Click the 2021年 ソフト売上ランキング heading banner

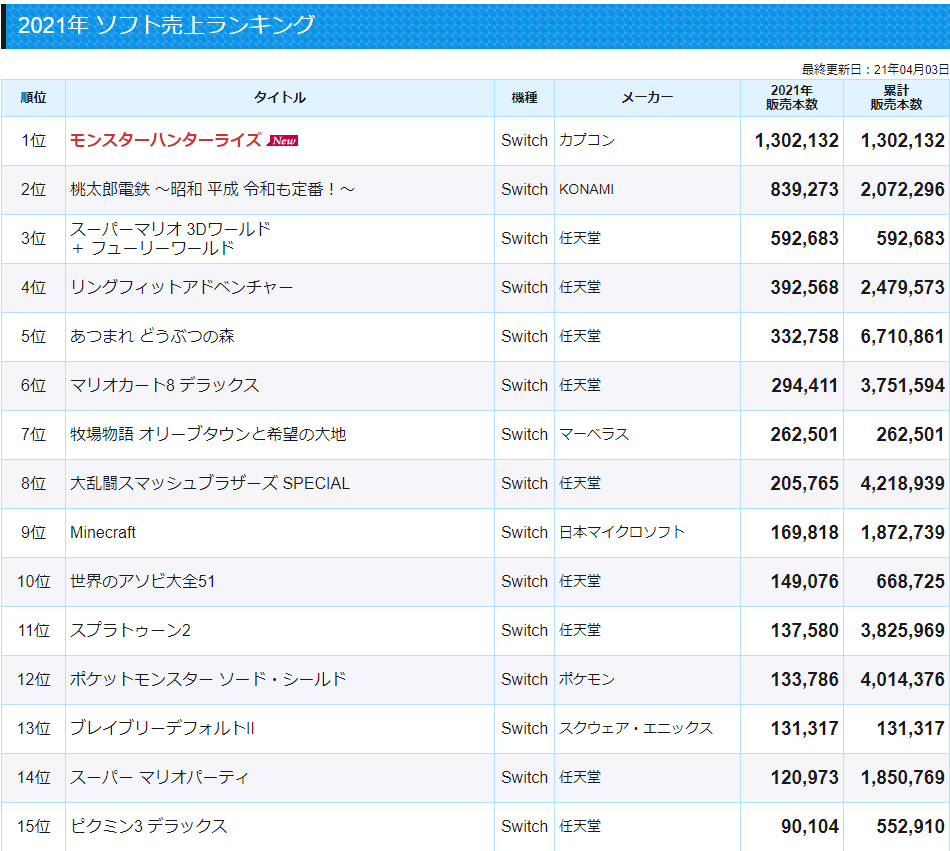167,25
